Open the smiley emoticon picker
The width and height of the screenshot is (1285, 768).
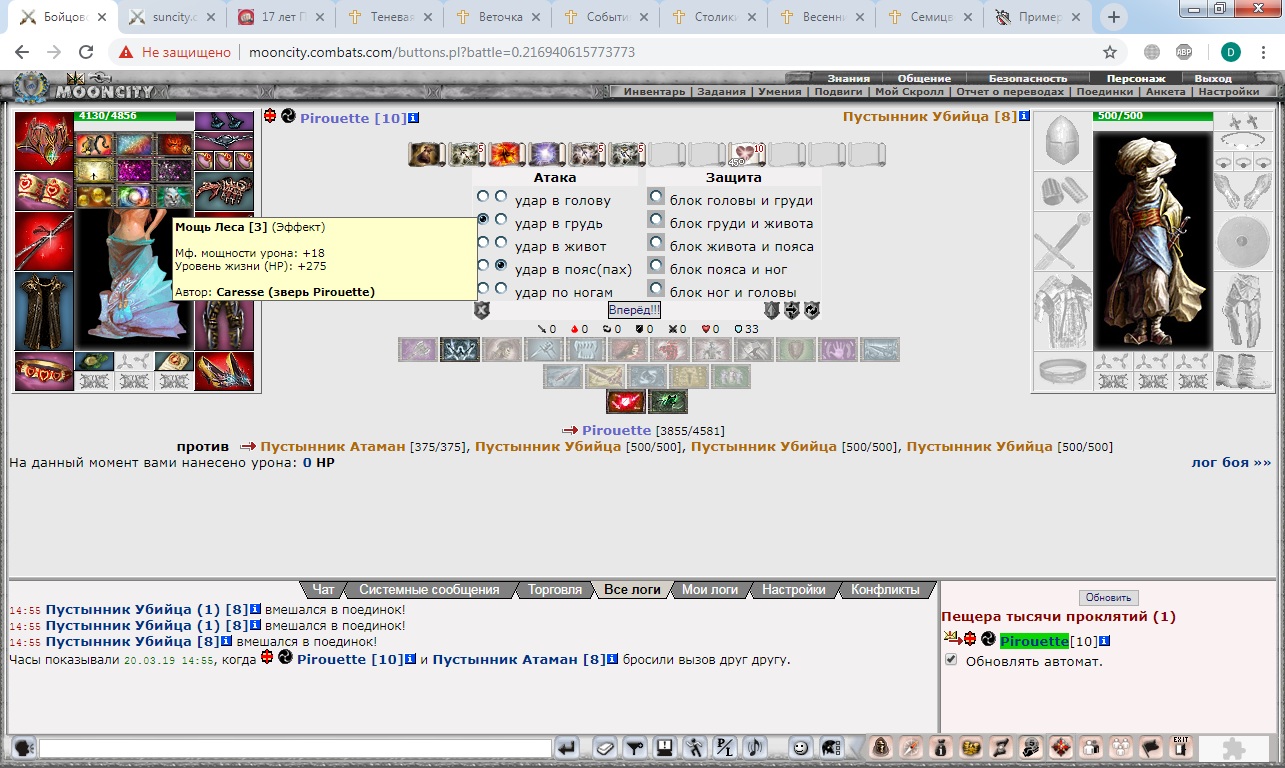800,747
